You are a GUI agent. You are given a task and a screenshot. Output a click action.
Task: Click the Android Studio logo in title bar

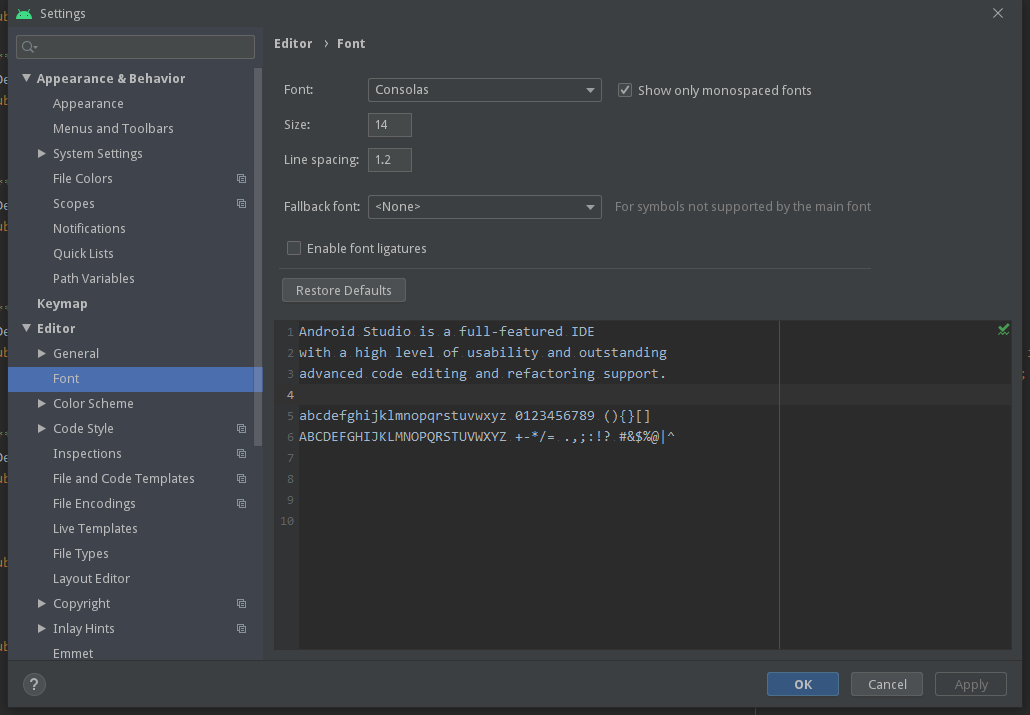tap(24, 14)
